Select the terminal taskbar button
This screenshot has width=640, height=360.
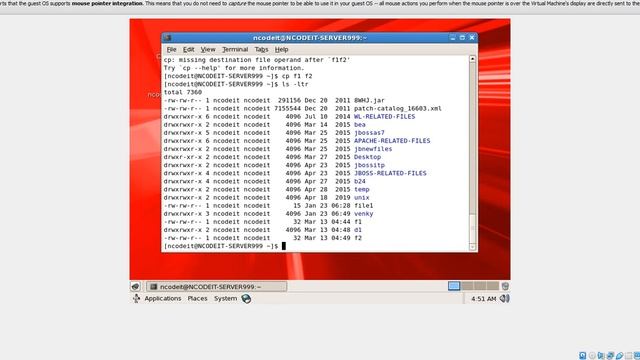[216, 287]
